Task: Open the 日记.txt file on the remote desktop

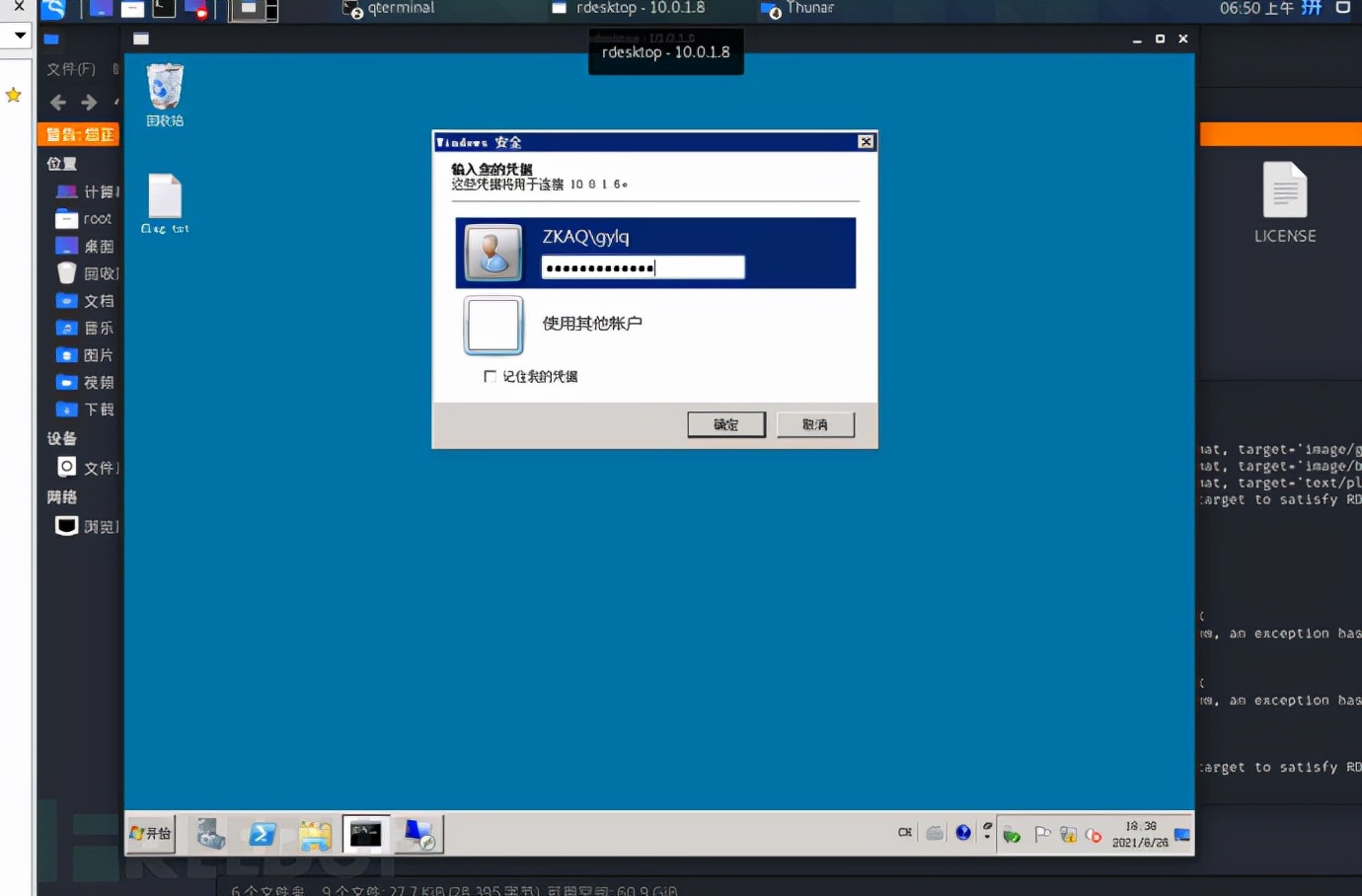Action: coord(163,197)
